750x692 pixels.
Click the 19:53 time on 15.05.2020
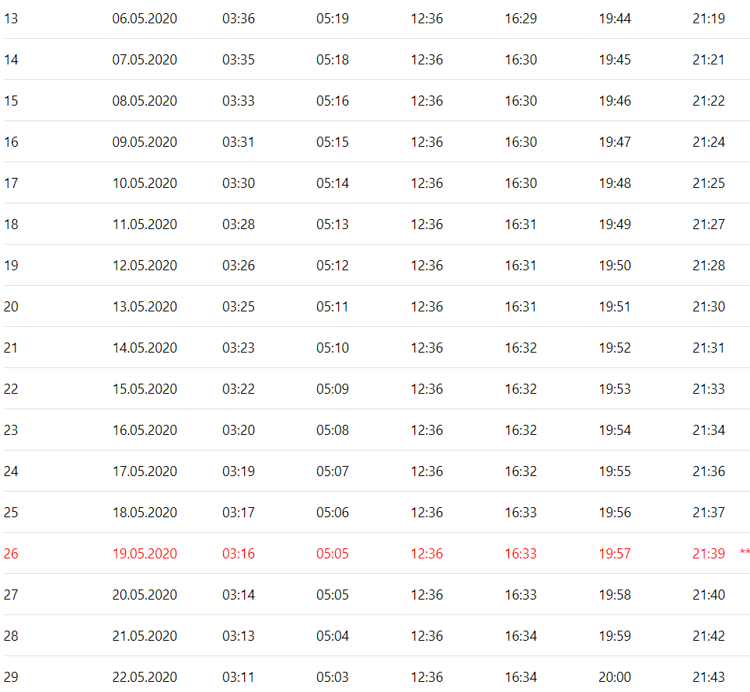pos(614,388)
